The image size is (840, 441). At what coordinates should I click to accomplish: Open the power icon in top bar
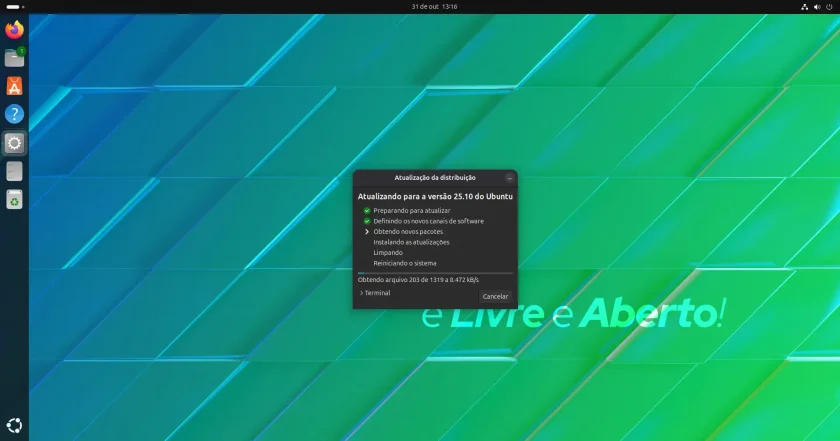pyautogui.click(x=830, y=7)
